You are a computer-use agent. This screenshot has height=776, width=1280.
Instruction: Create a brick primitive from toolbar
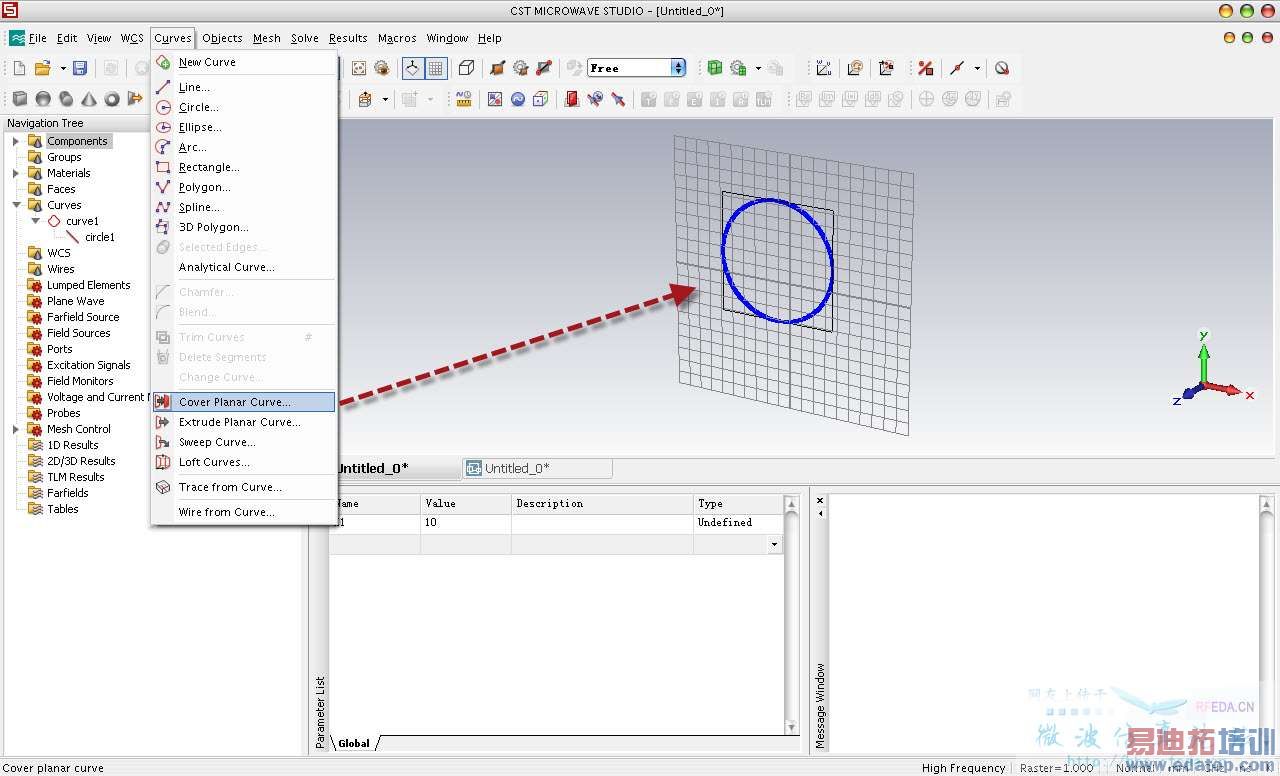point(19,99)
